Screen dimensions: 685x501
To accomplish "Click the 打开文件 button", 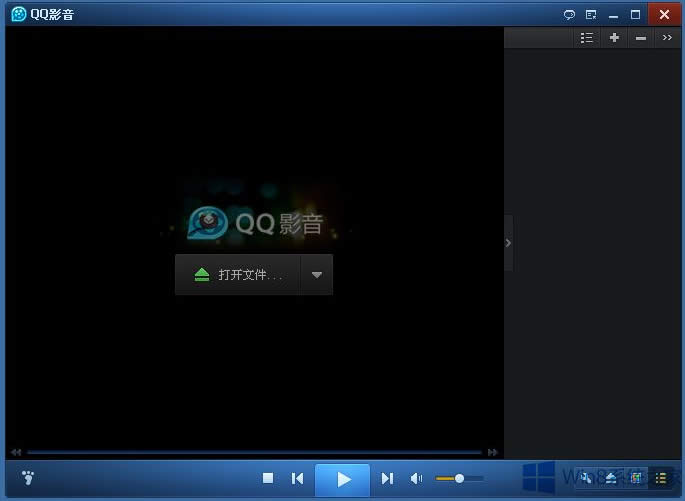I will (x=238, y=274).
